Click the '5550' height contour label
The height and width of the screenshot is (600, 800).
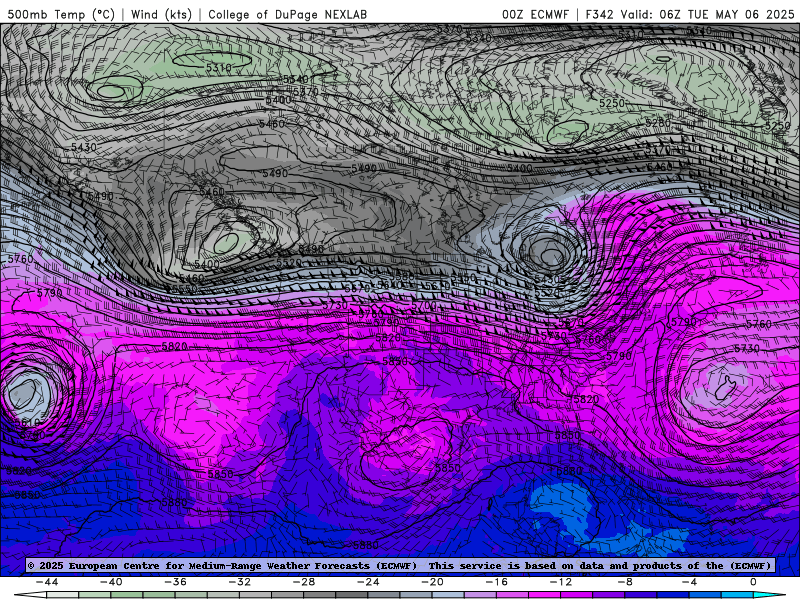[184, 289]
